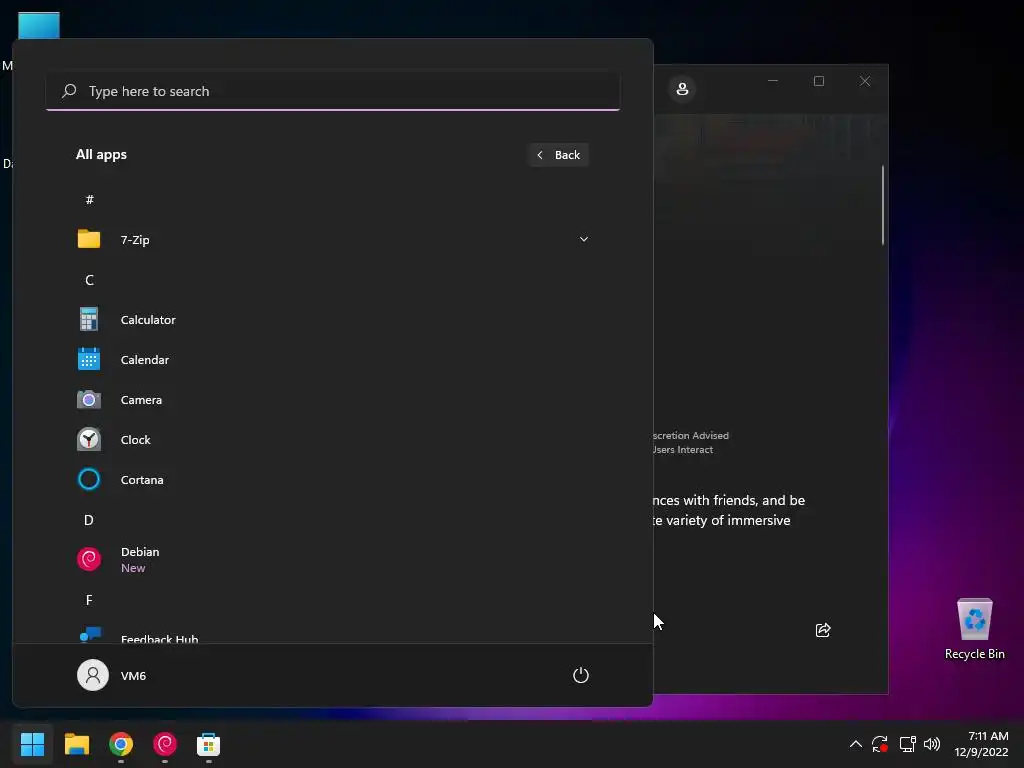Maximize the Microsoft Store window
The height and width of the screenshot is (768, 1024).
[x=819, y=81]
